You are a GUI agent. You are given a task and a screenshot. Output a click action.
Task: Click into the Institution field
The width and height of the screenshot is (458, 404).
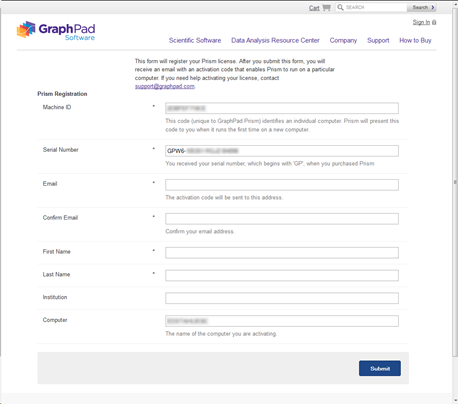coord(282,298)
